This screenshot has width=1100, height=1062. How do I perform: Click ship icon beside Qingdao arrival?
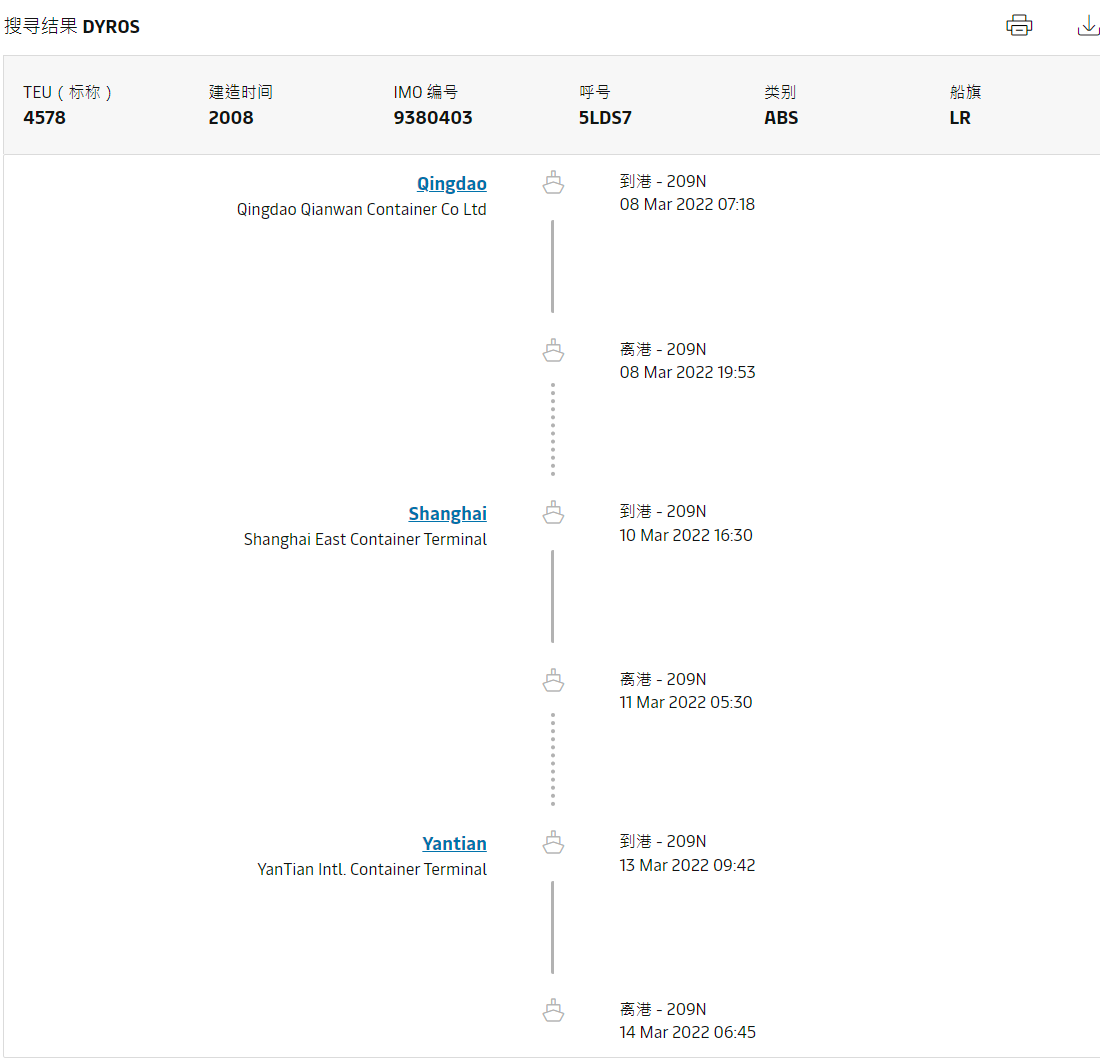click(553, 183)
